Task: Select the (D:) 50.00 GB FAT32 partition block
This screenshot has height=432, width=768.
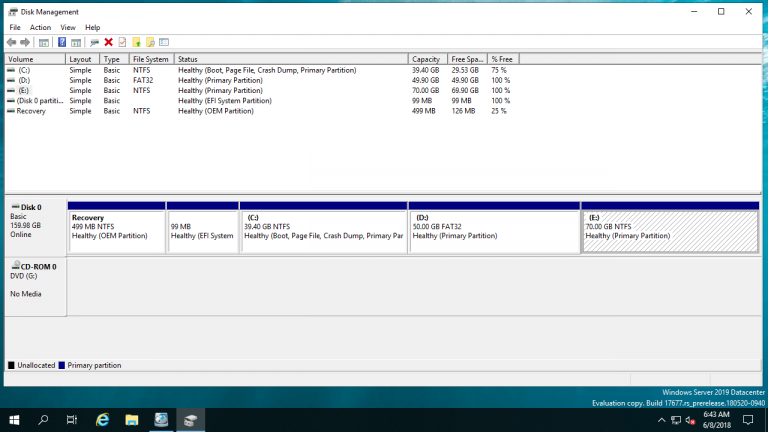Action: pos(494,232)
